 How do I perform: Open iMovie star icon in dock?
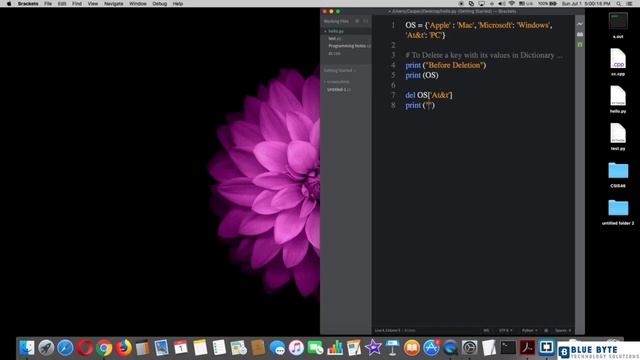point(373,348)
